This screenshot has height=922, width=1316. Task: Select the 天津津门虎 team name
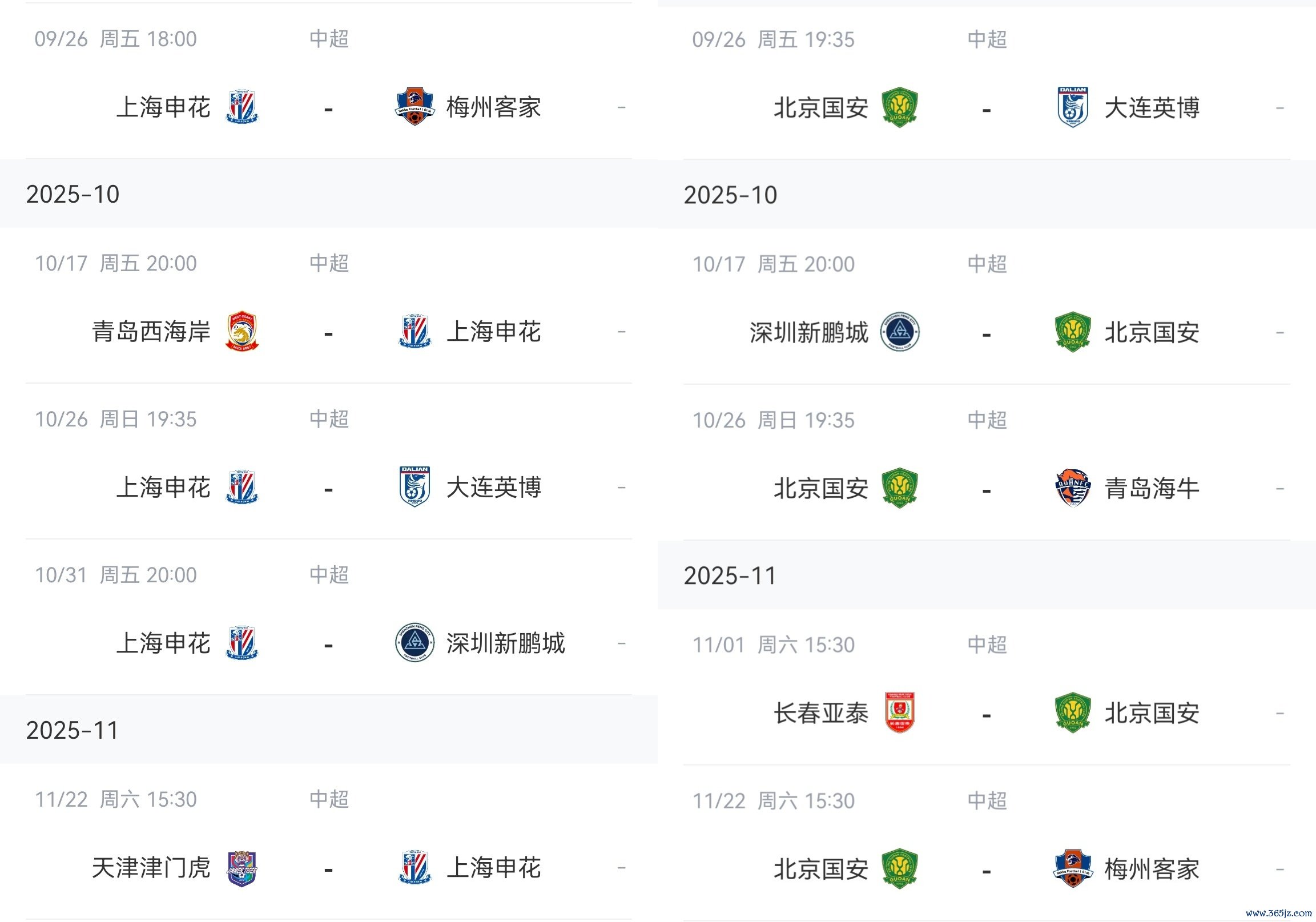tap(151, 868)
